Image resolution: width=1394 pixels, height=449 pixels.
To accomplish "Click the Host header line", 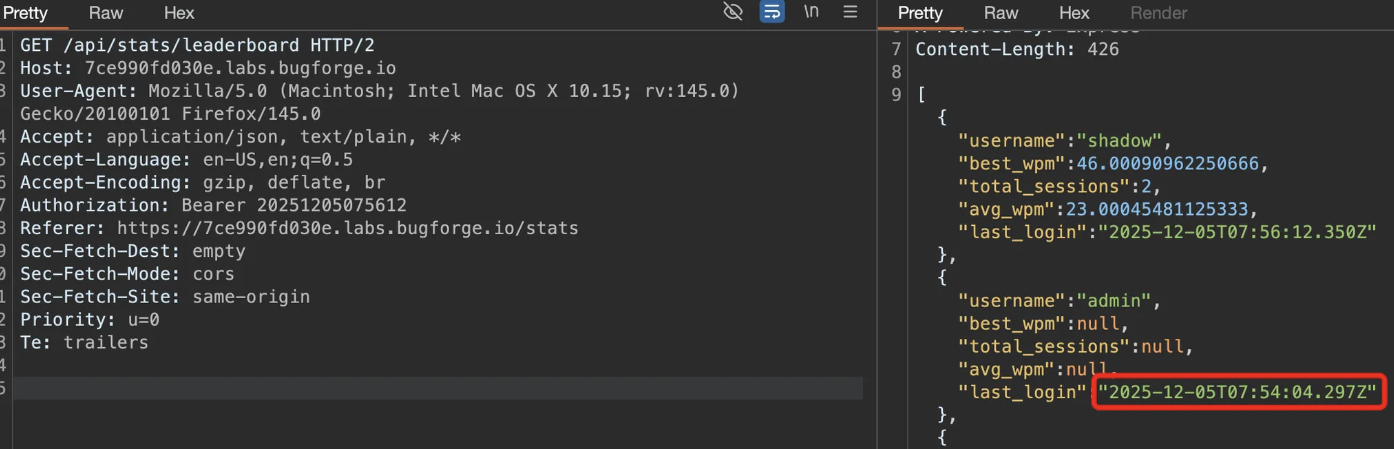I will [x=208, y=69].
